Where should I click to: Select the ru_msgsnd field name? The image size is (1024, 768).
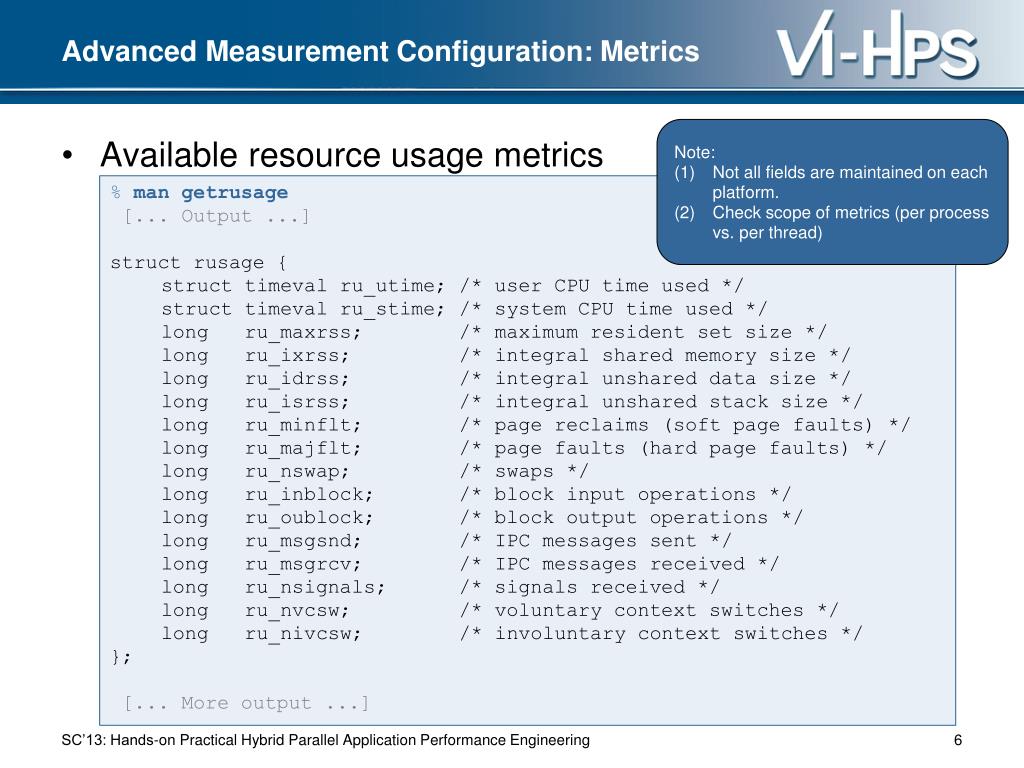coord(303,542)
